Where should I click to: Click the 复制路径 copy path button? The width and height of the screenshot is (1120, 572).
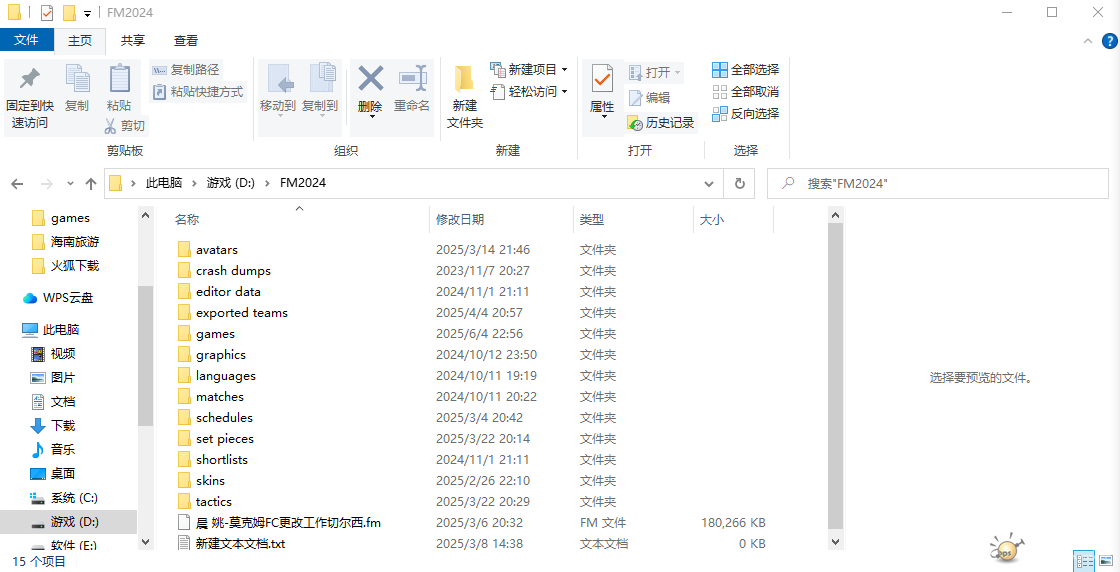pos(185,70)
